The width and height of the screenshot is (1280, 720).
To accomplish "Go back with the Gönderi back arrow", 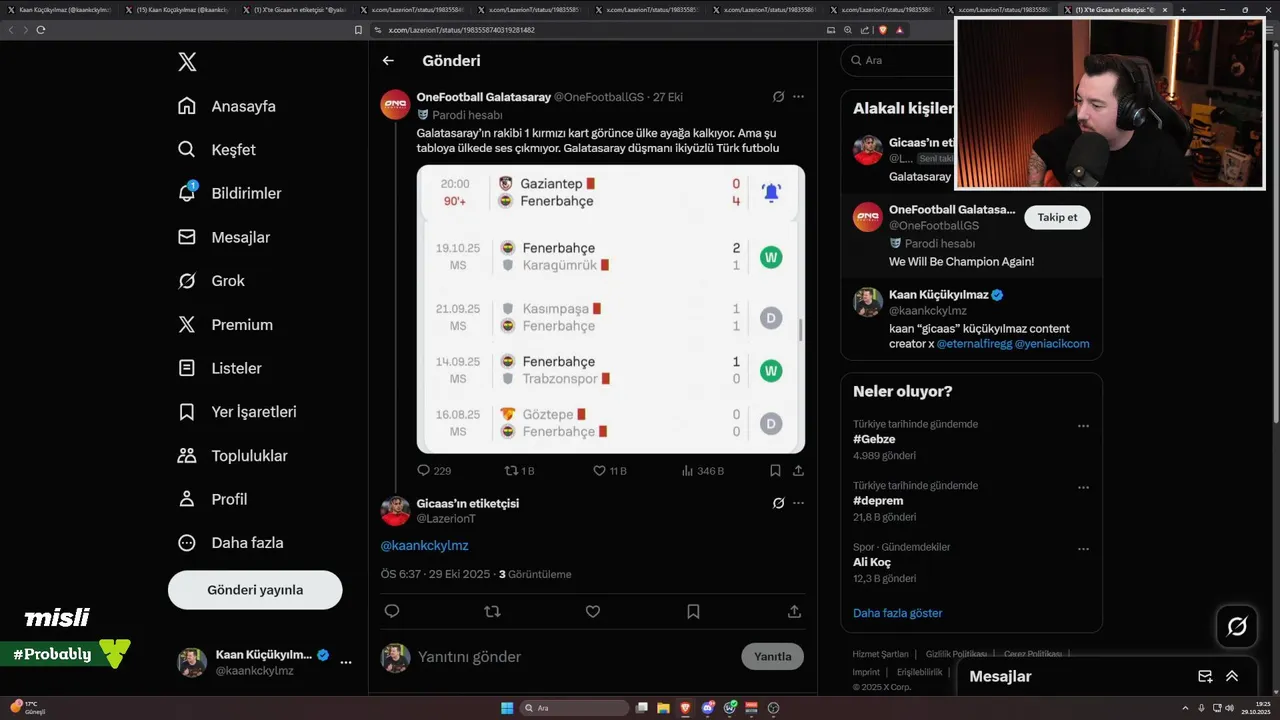I will [x=388, y=61].
